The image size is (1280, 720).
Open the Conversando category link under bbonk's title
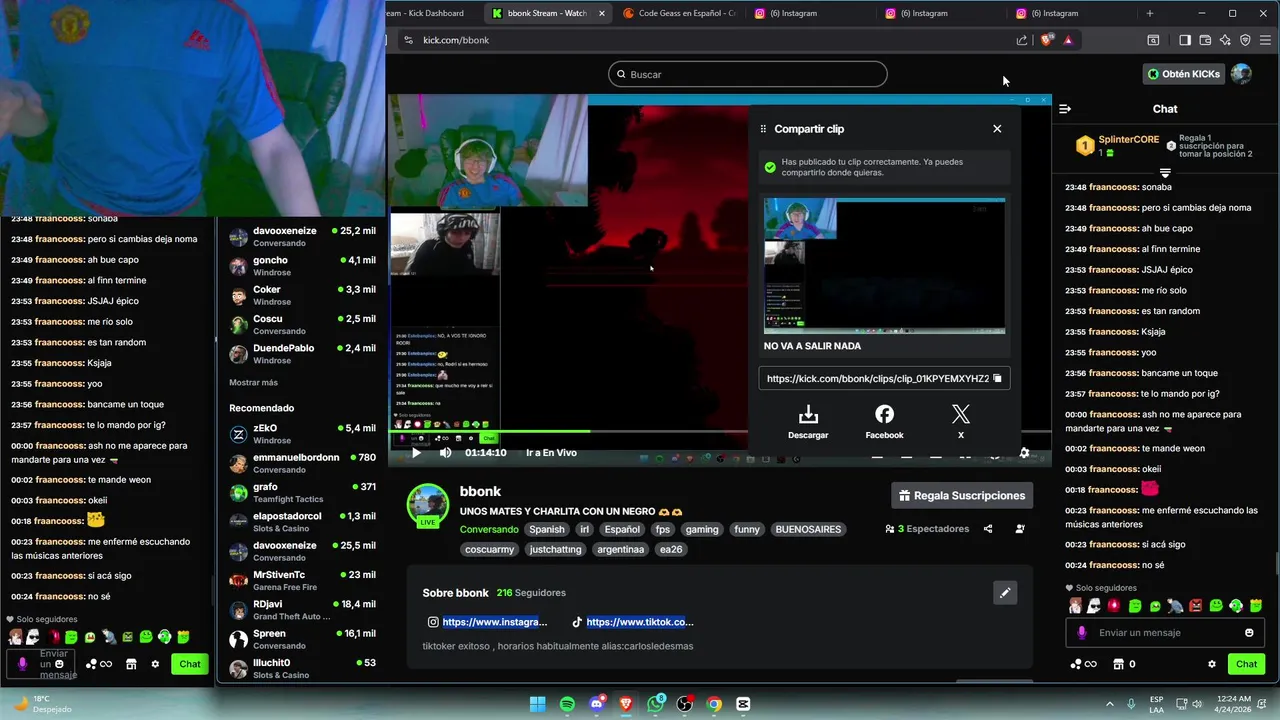coord(489,529)
